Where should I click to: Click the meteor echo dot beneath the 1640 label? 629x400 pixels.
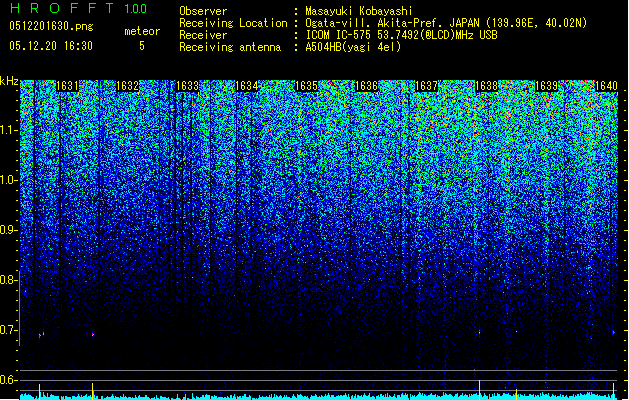click(613, 332)
